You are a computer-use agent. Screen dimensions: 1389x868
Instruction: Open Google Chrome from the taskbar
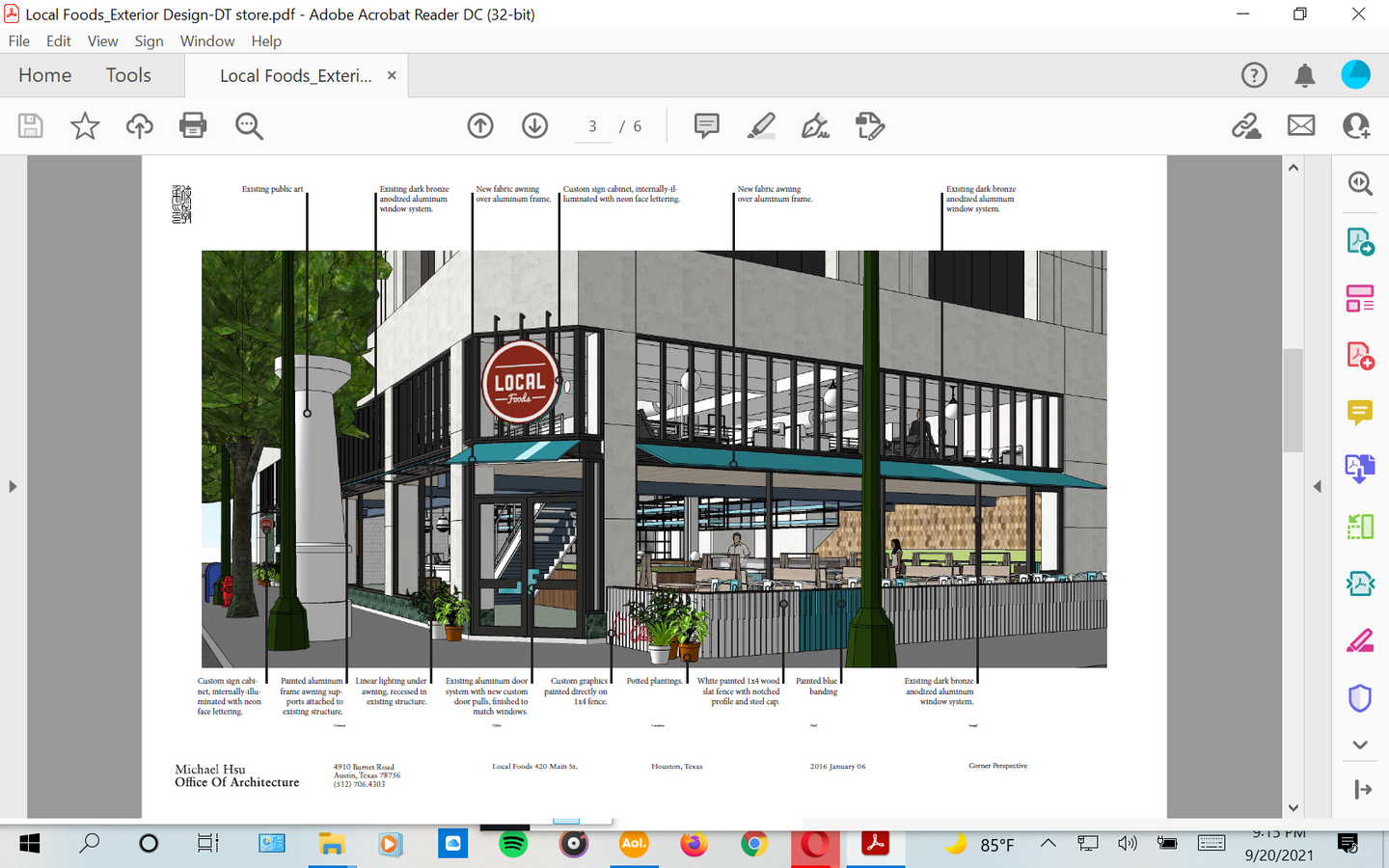coord(754,844)
